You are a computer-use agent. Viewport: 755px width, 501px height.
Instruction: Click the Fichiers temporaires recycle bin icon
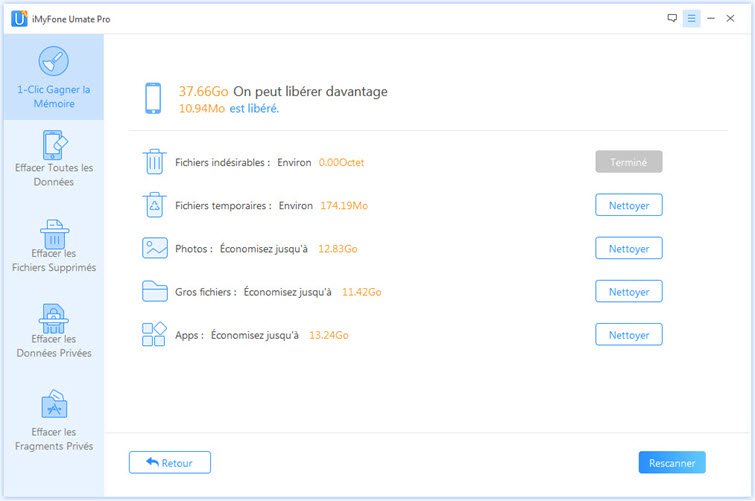point(155,205)
